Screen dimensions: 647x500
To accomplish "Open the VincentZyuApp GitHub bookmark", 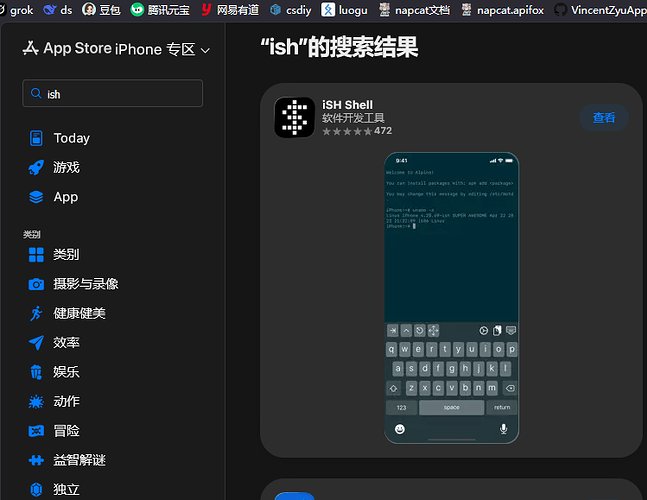I will coord(600,10).
